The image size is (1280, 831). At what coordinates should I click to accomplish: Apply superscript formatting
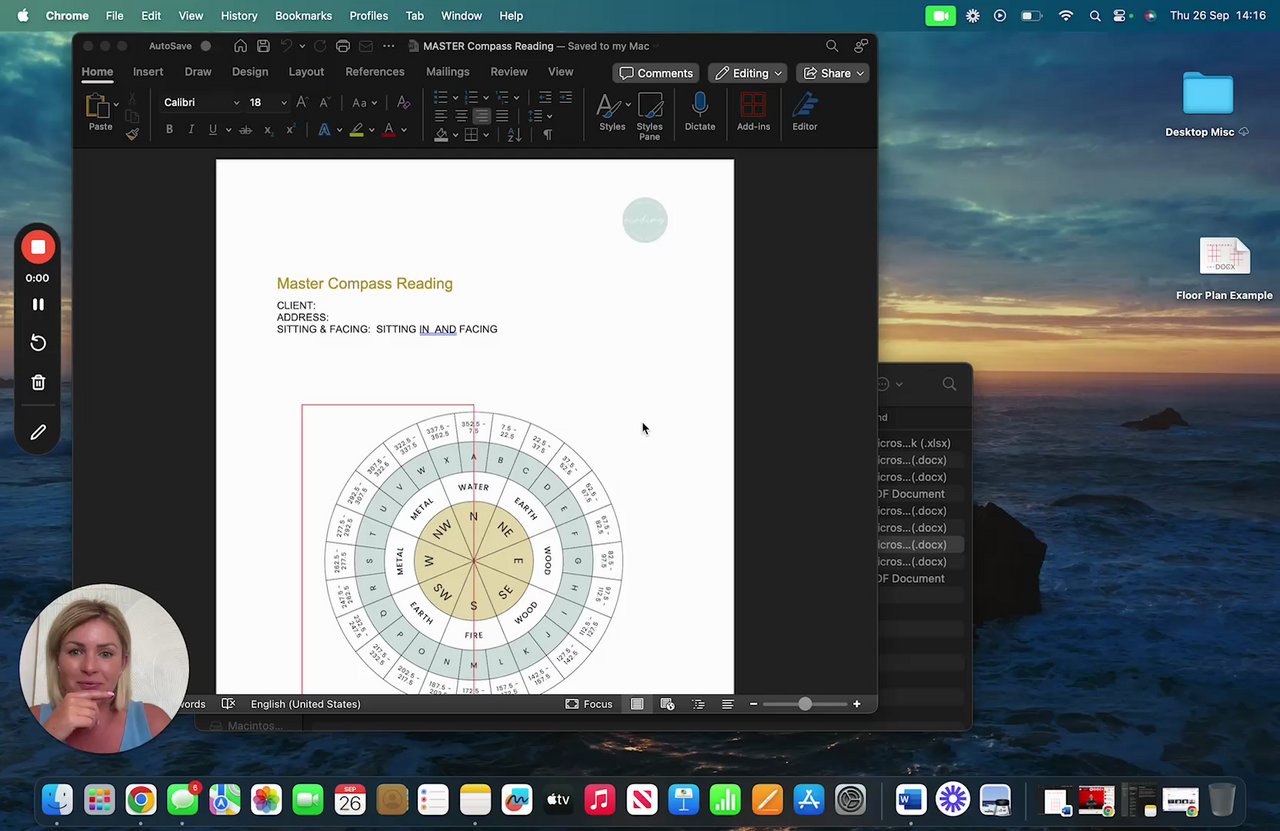point(290,130)
